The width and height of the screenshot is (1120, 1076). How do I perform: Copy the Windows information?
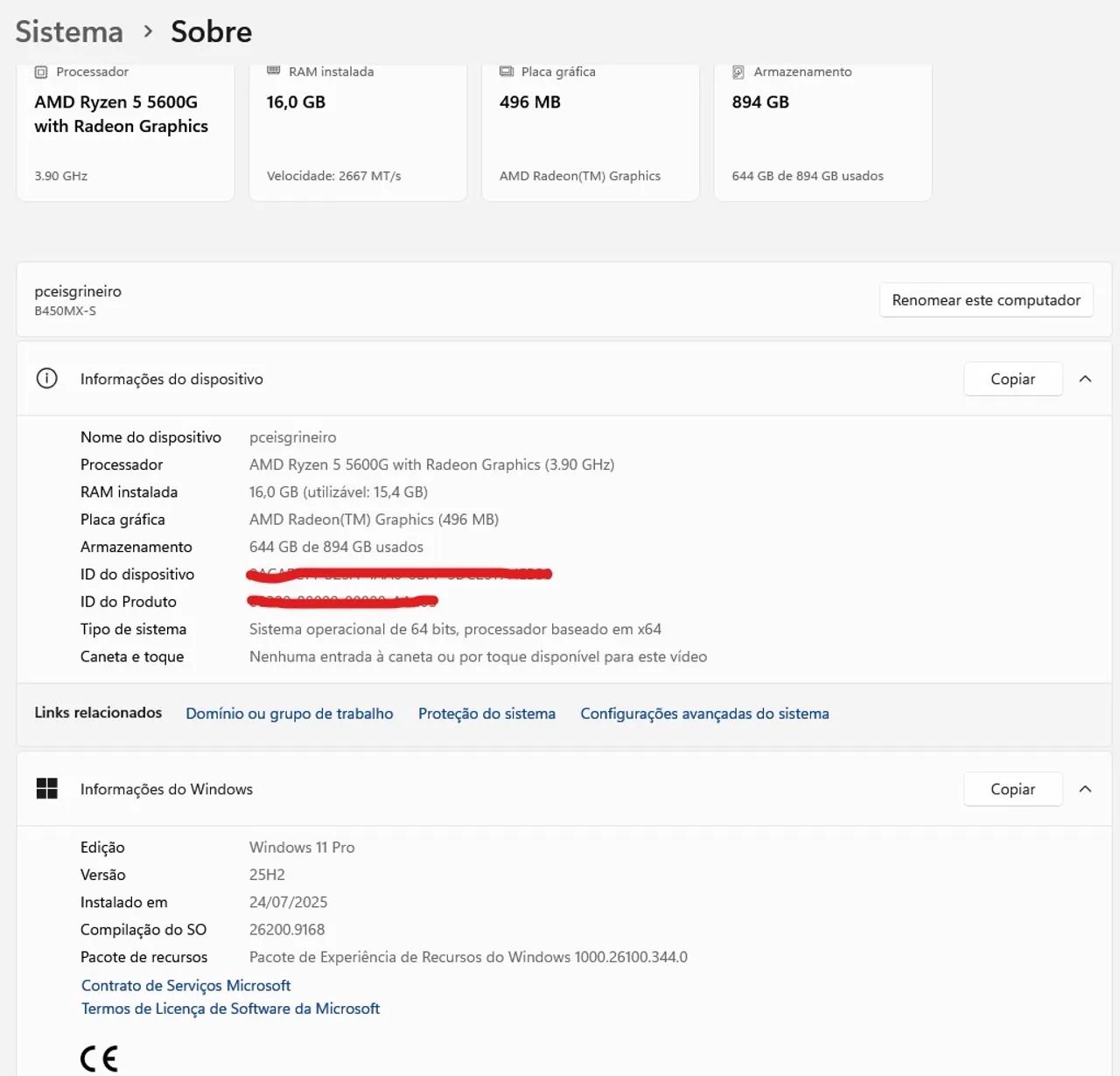[1012, 789]
